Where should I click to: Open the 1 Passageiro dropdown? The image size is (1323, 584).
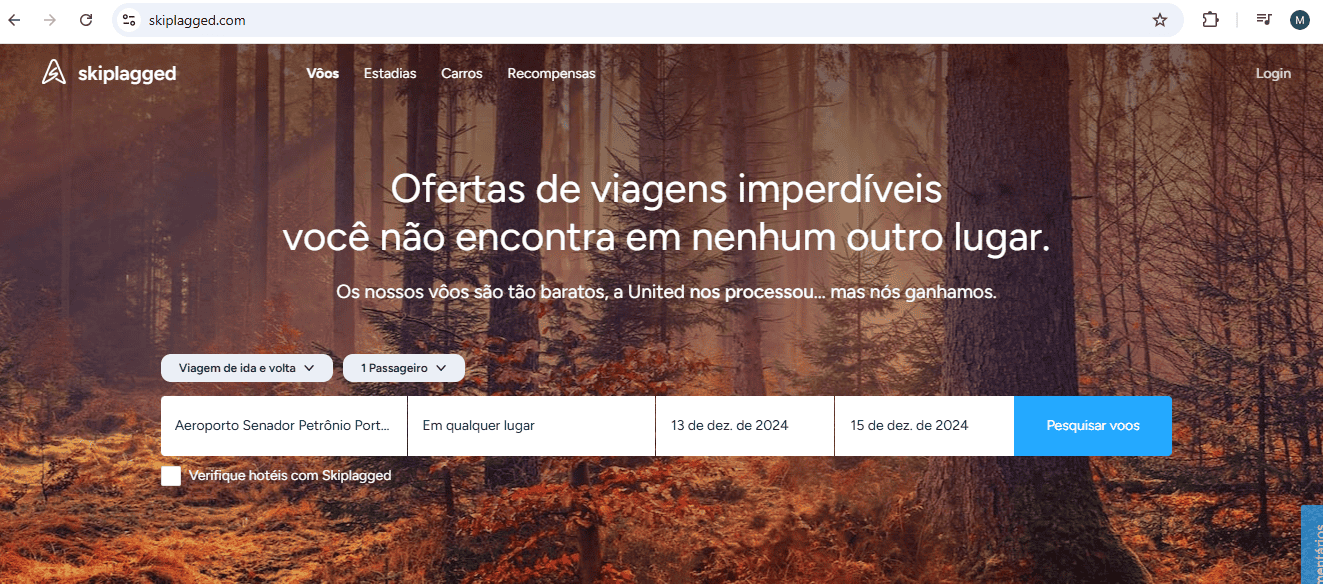point(404,368)
